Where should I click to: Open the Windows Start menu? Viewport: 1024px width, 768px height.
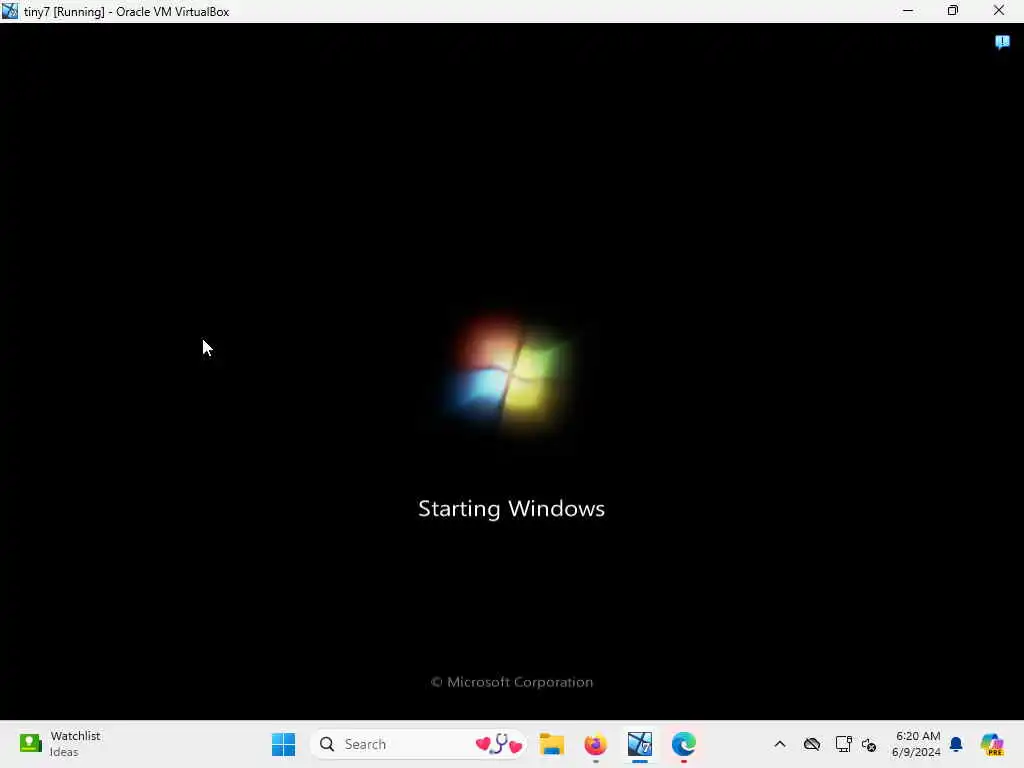point(283,744)
